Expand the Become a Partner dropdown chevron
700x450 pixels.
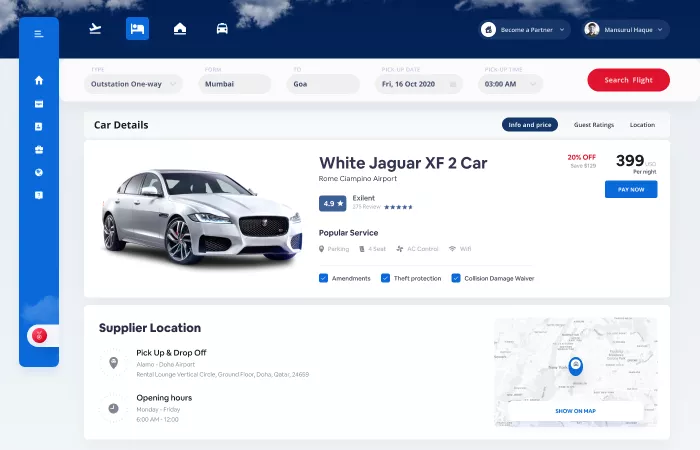pyautogui.click(x=562, y=30)
